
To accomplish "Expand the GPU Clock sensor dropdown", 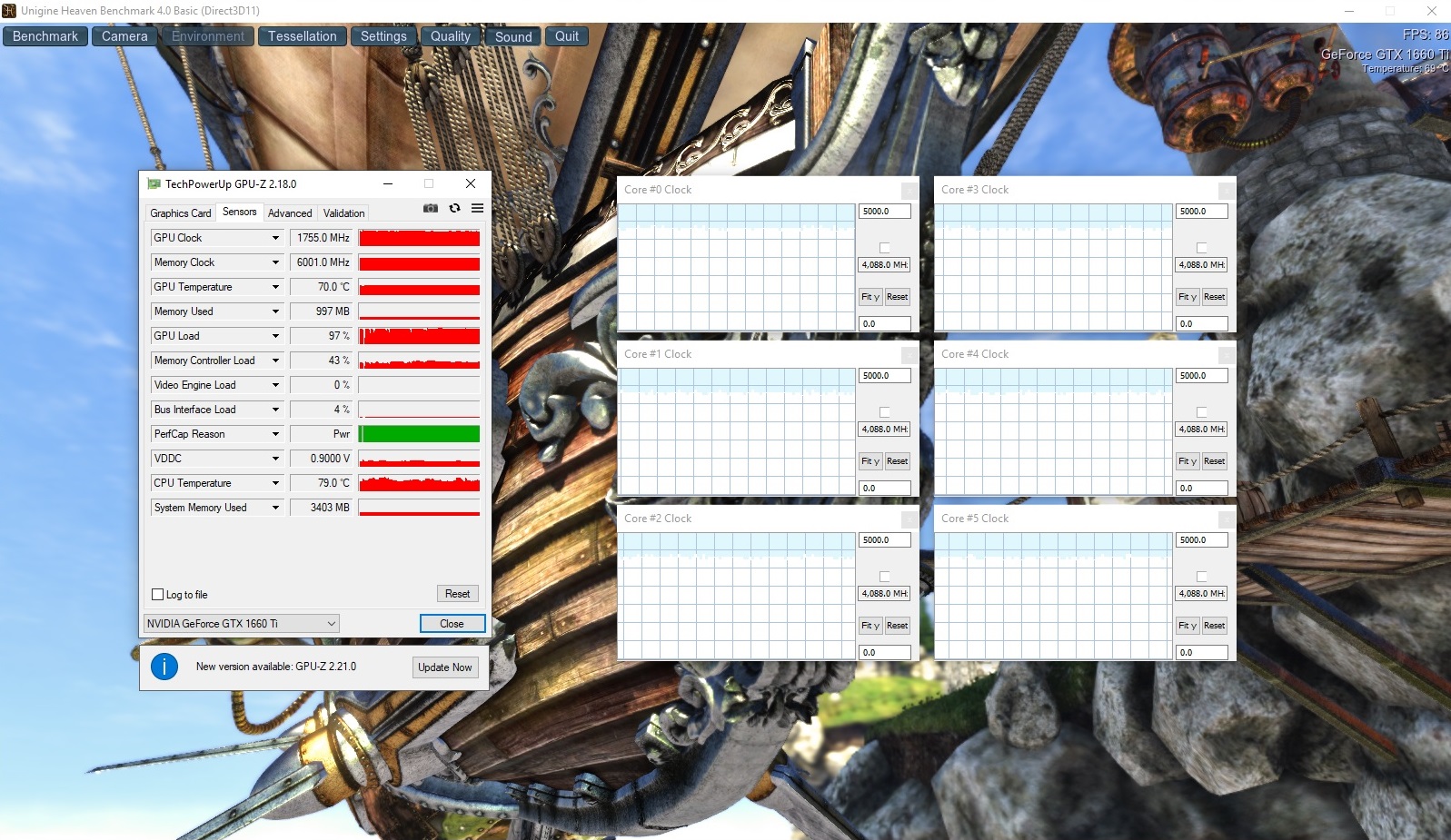I will pyautogui.click(x=275, y=238).
